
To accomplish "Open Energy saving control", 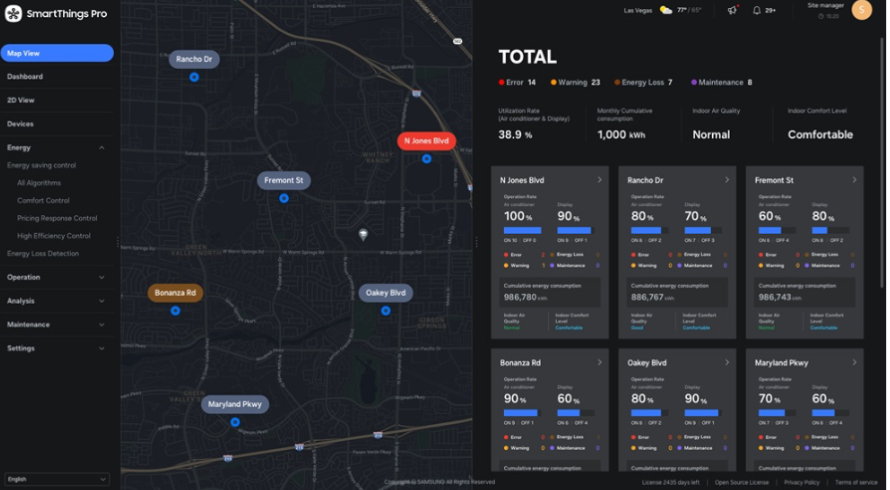I will tap(41, 165).
